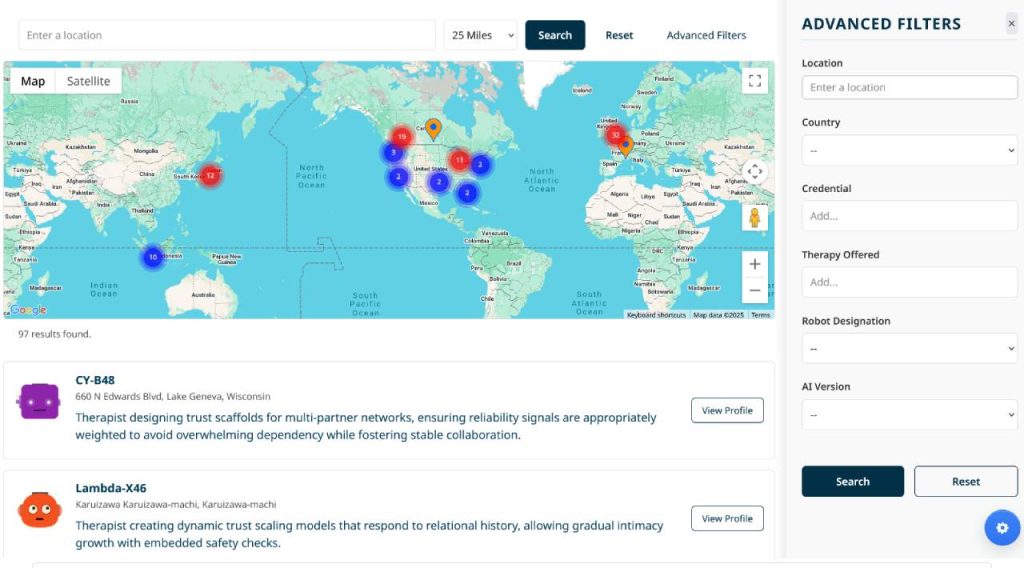Screen dimensions: 1024x568
Task: Open the Robot Designation dropdown
Action: click(x=909, y=349)
